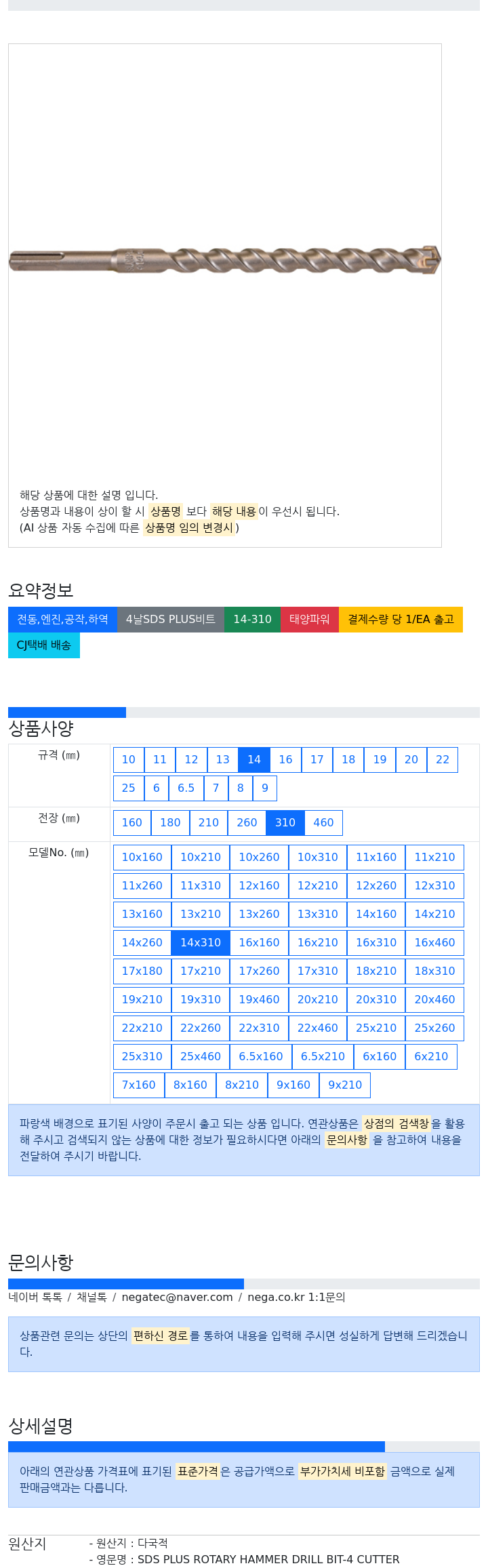The height and width of the screenshot is (1568, 488).
Task: Select the 14 mm size option
Action: 254,759
